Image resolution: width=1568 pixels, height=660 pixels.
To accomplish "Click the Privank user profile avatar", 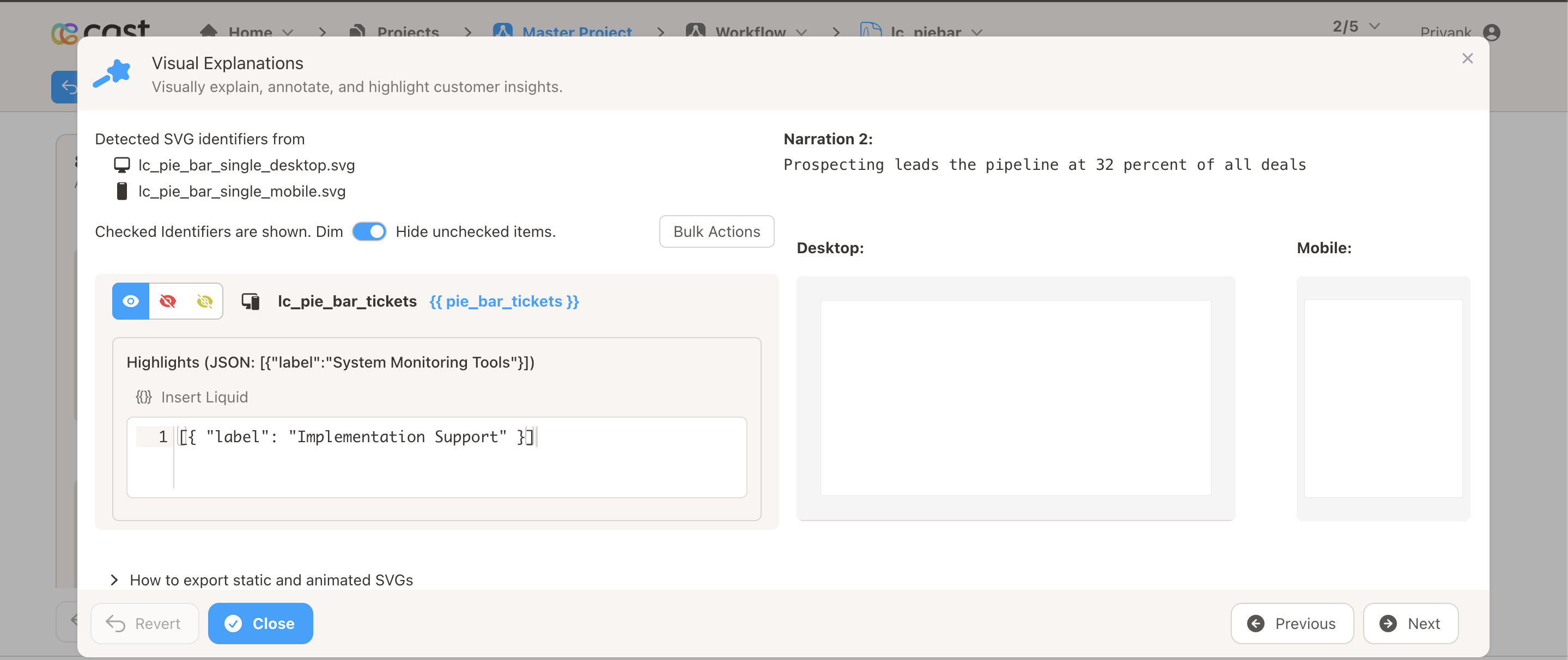I will (1491, 32).
